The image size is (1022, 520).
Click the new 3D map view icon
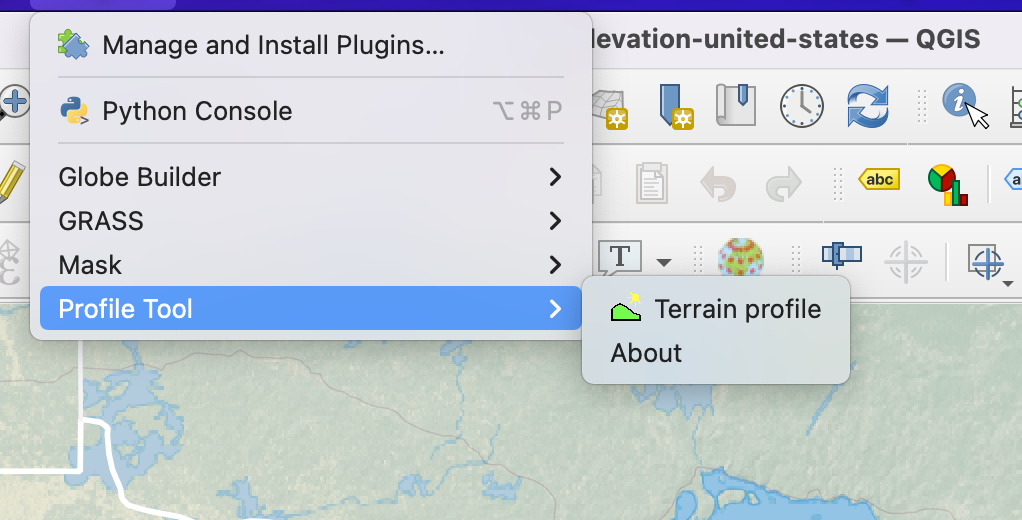[610, 108]
